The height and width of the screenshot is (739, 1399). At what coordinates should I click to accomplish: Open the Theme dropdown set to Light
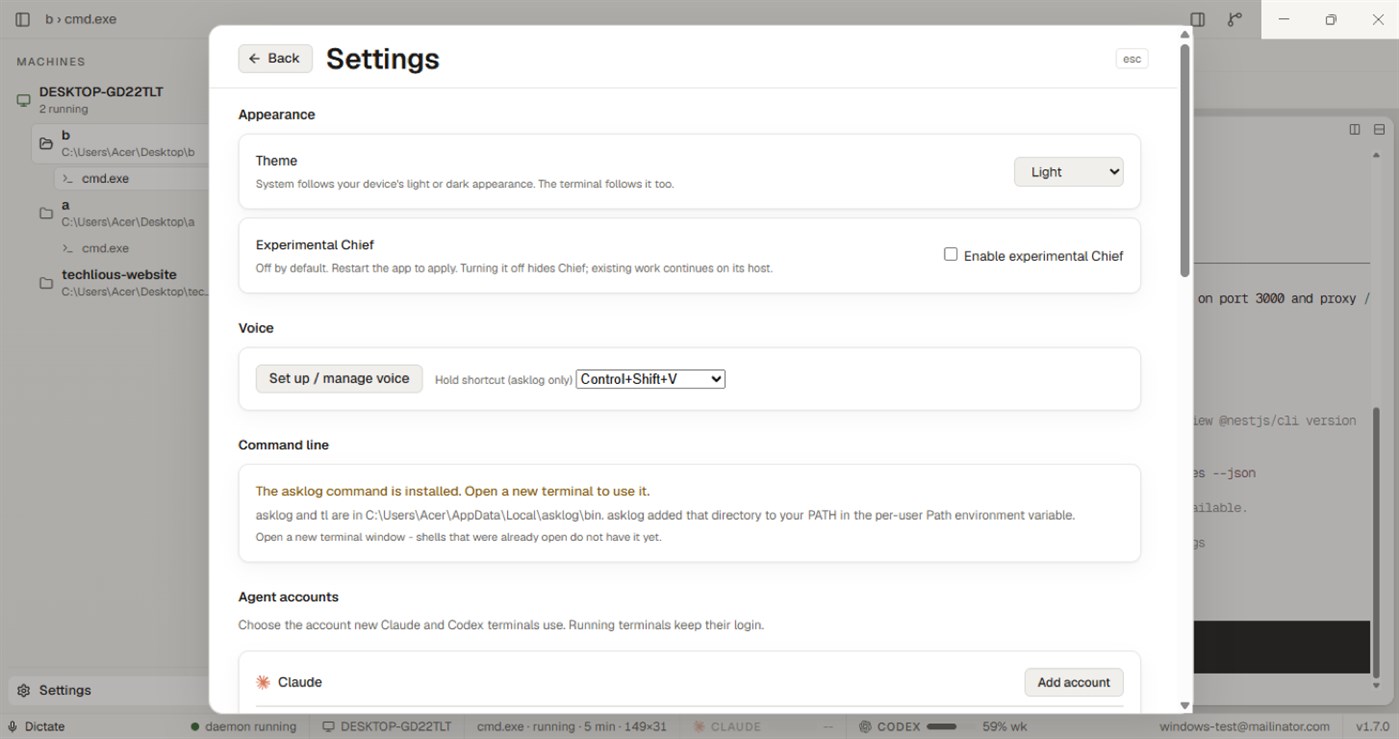1069,172
